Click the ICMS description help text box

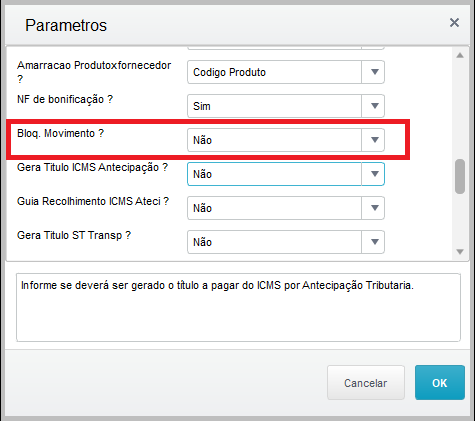point(238,308)
